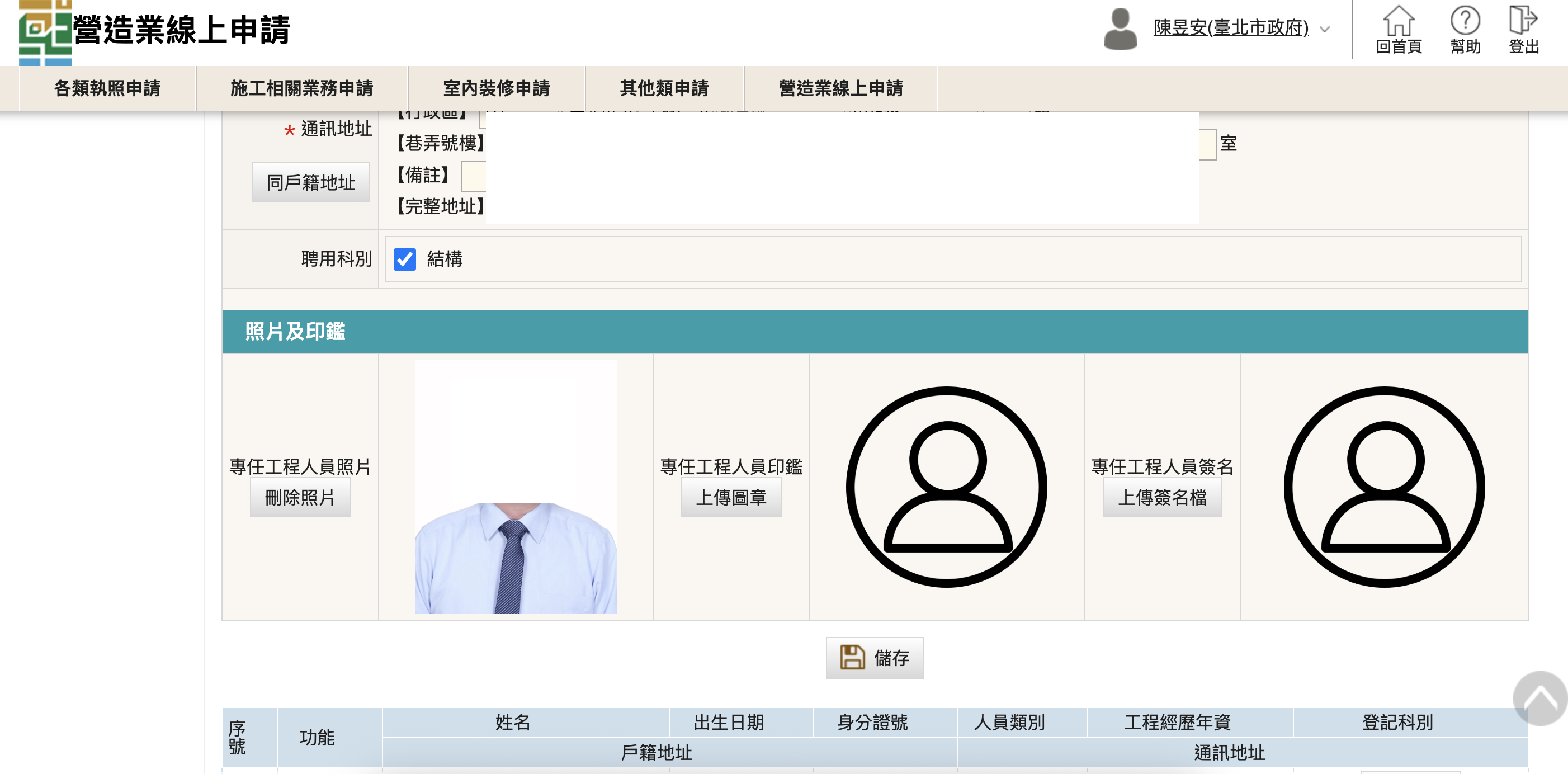Open the 室內裝修申請 menu
Screen dimensions: 1568x774
tap(496, 88)
